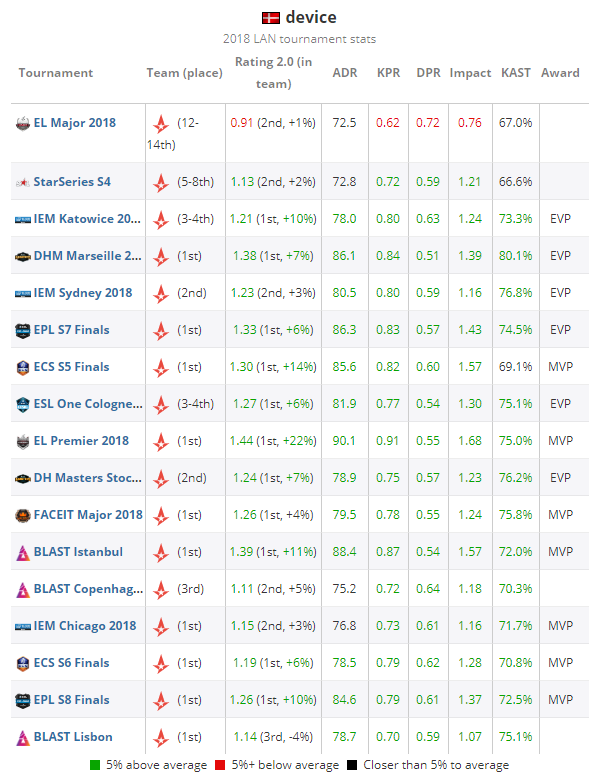Click the Denmark flag next to device

[270, 18]
